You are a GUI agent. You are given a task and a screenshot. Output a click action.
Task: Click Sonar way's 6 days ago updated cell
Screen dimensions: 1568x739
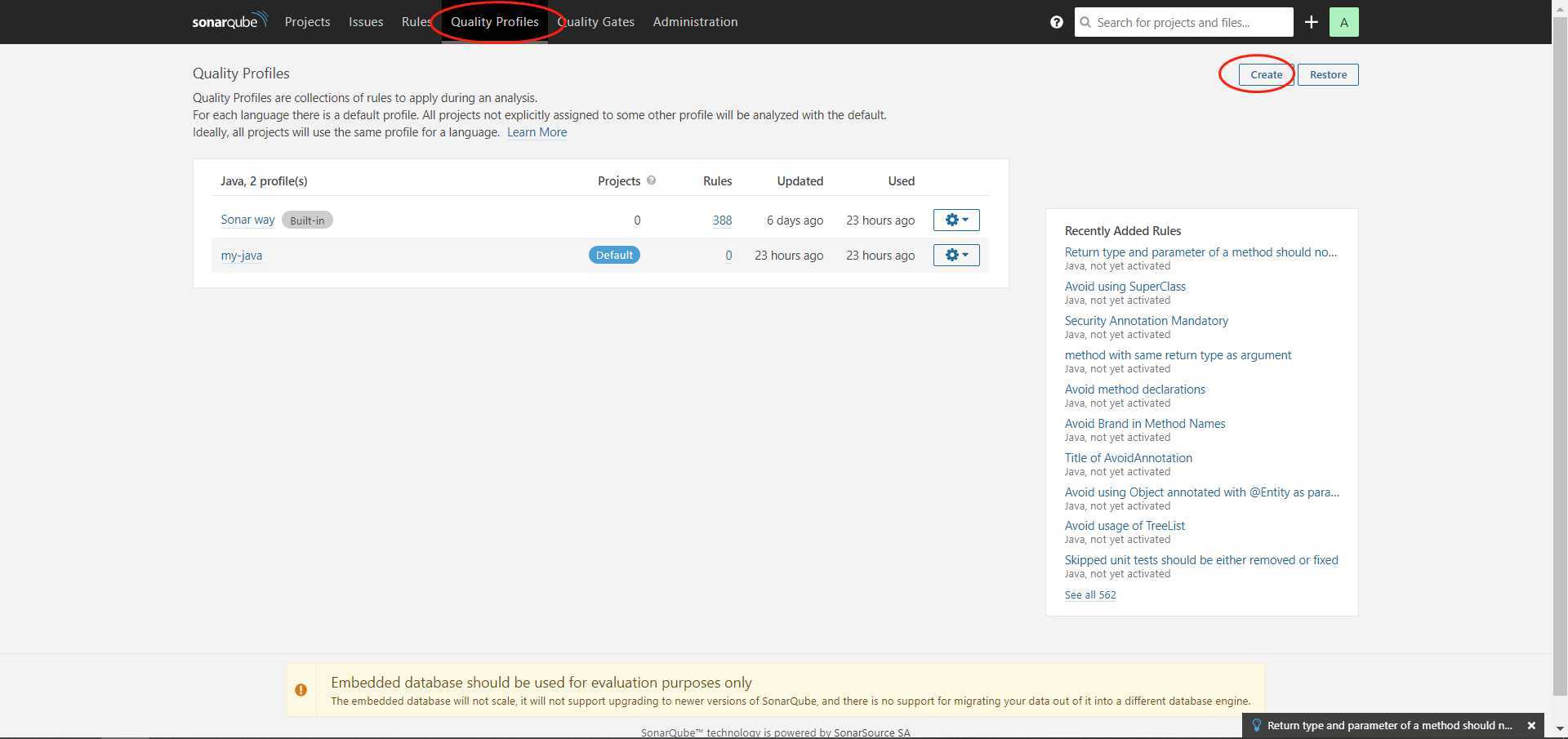(x=795, y=220)
